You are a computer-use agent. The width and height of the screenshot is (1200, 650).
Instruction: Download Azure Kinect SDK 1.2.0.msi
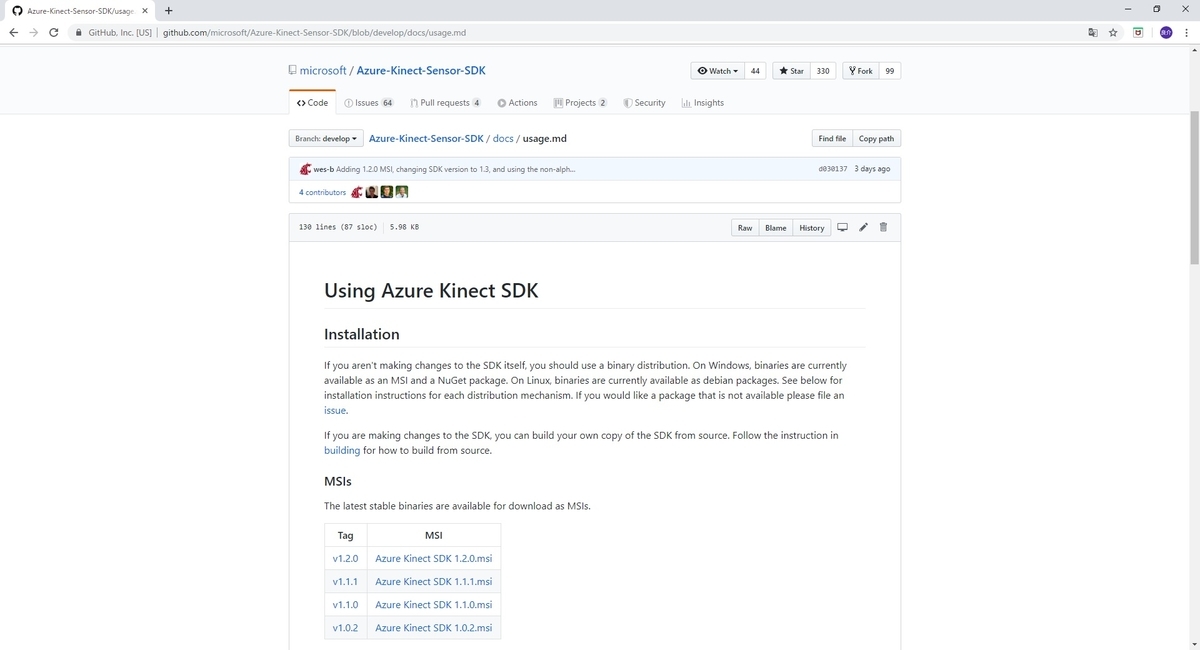point(434,559)
